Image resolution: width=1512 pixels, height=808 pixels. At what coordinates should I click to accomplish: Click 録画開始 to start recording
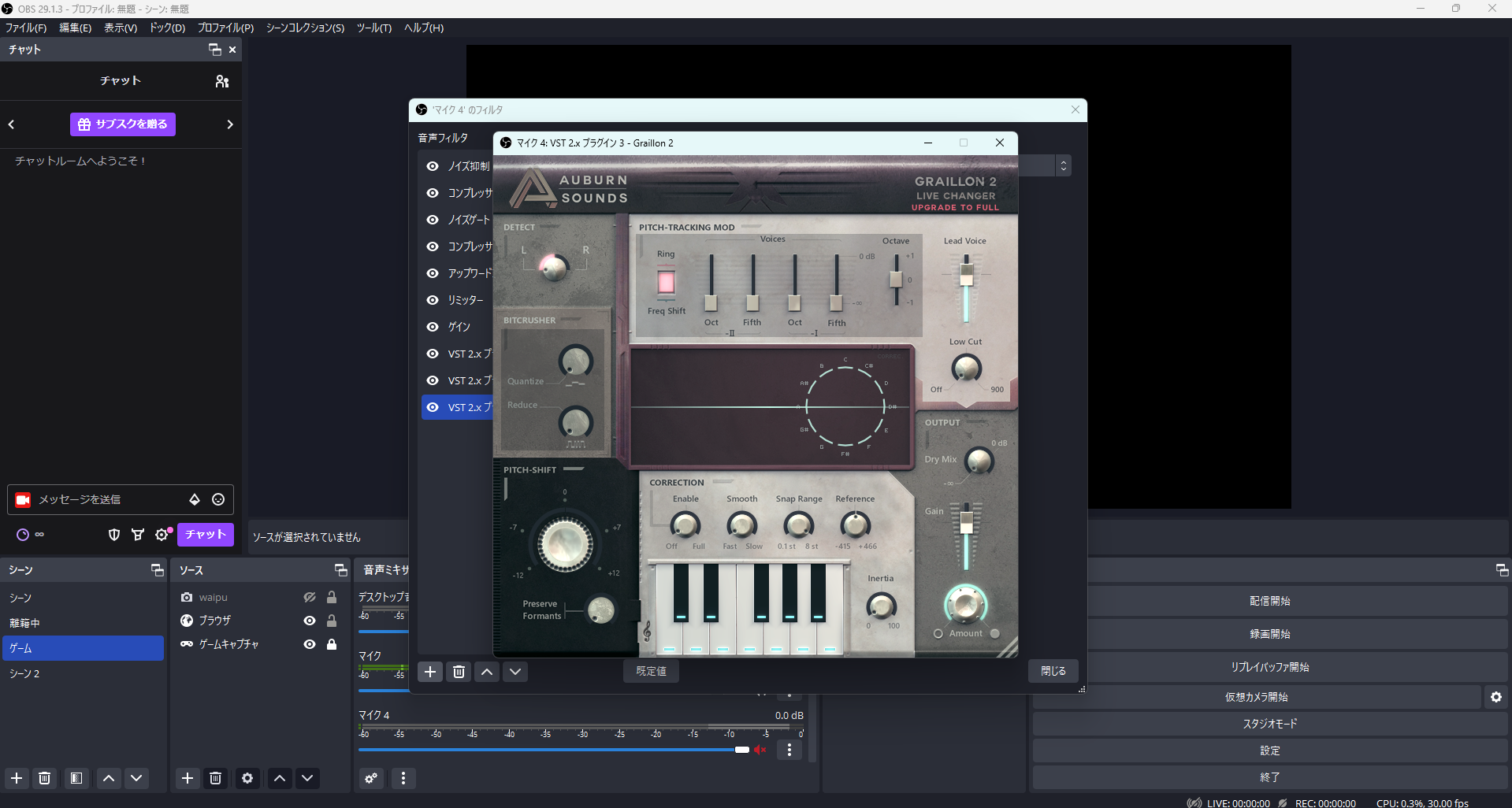coord(1269,634)
